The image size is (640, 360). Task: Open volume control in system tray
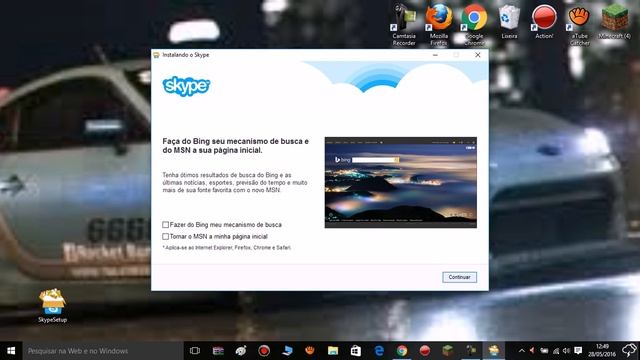pyautogui.click(x=566, y=351)
